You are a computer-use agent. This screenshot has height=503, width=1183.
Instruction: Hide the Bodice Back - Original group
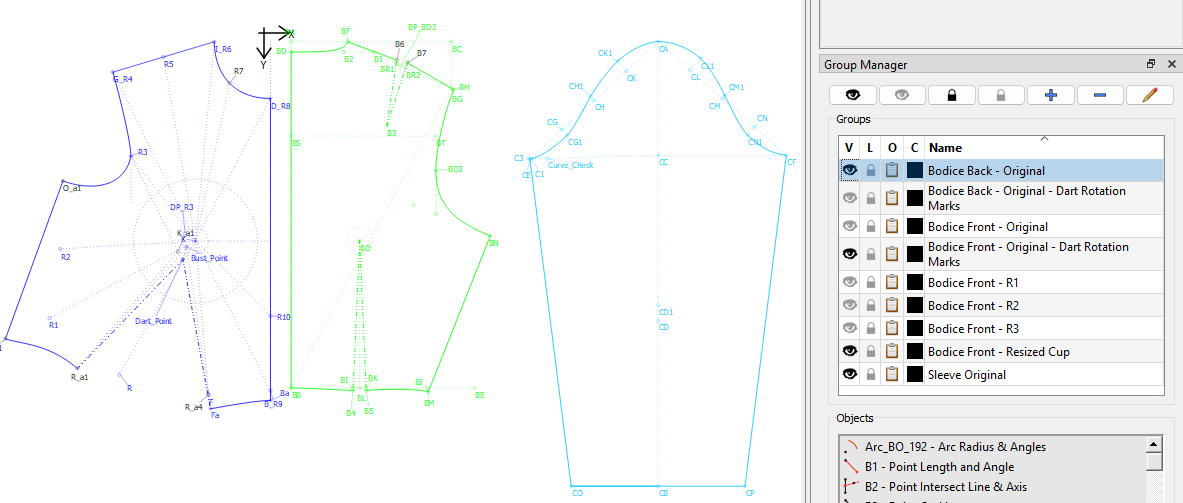(x=850, y=171)
